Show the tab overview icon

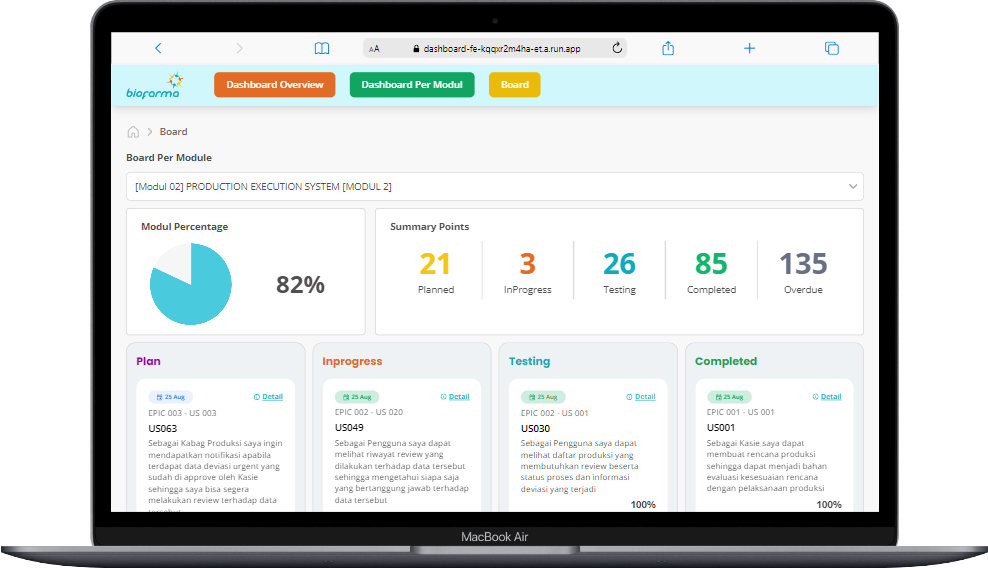point(831,48)
